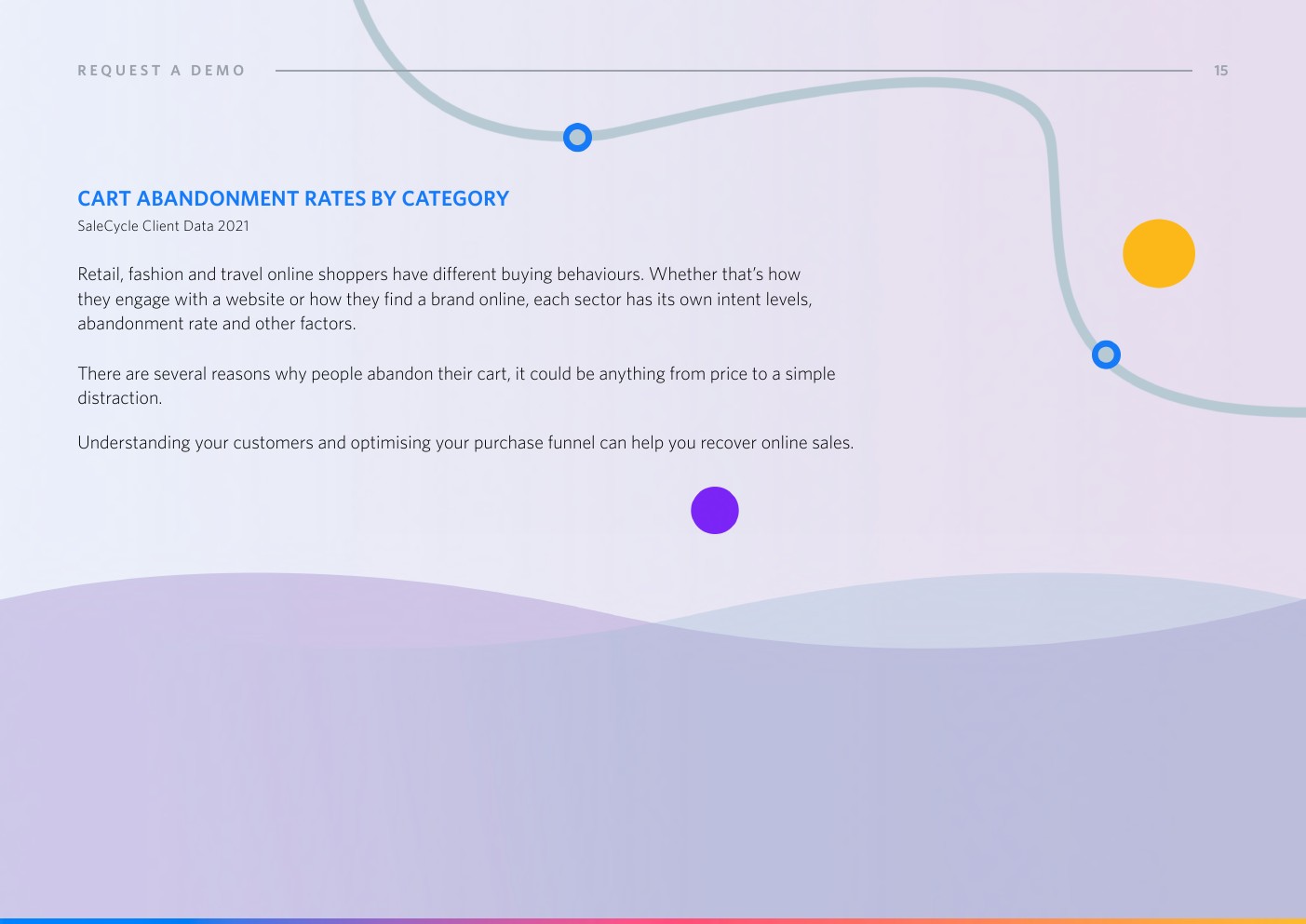
Task: Select the 'SaleCycle Client Data 2021' subtitle
Action: (x=163, y=226)
